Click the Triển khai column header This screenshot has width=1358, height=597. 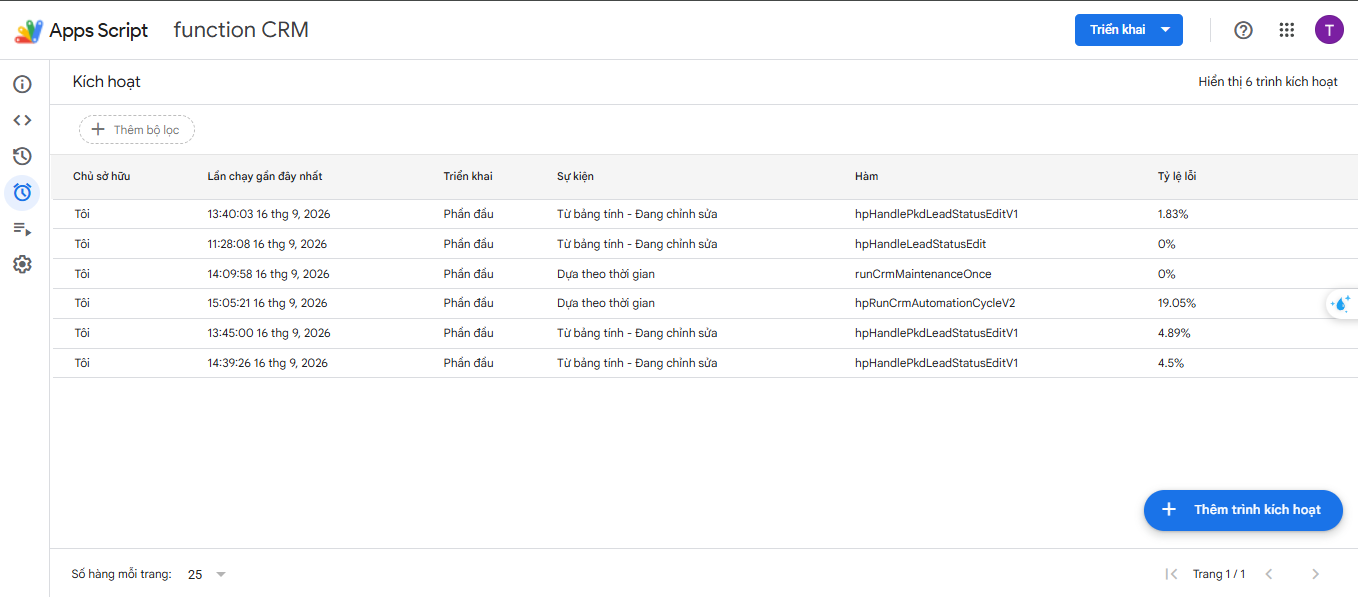468,177
